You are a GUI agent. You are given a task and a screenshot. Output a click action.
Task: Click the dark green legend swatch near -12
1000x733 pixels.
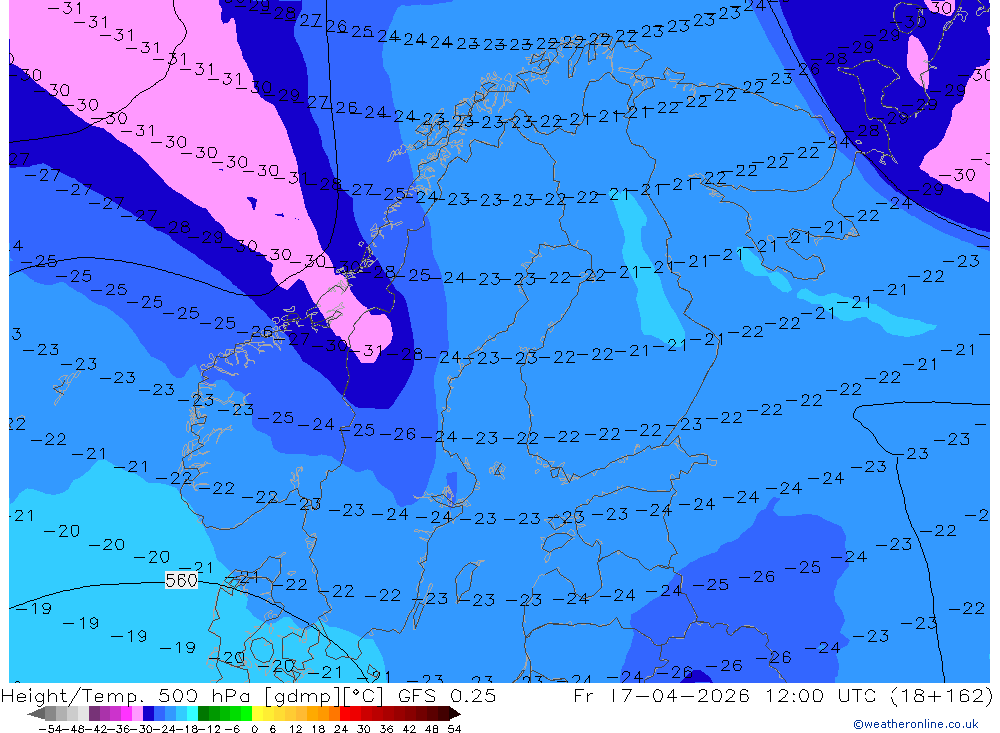(x=203, y=714)
